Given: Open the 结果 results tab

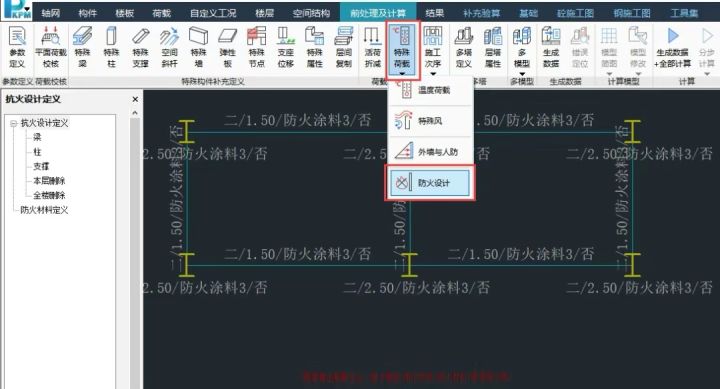Looking at the screenshot, I should [434, 13].
